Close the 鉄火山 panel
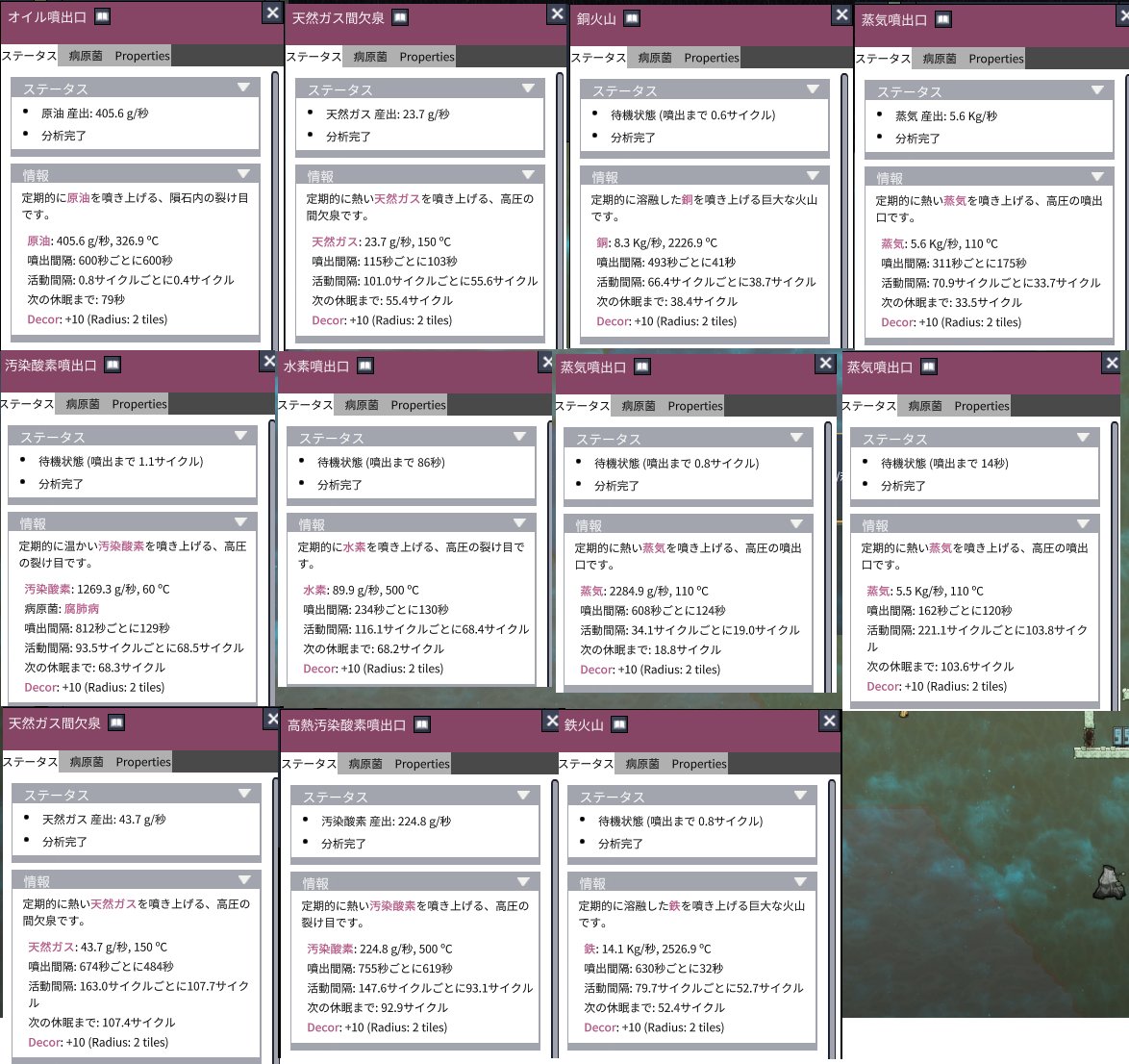Viewport: 1129px width, 1064px height. [830, 721]
